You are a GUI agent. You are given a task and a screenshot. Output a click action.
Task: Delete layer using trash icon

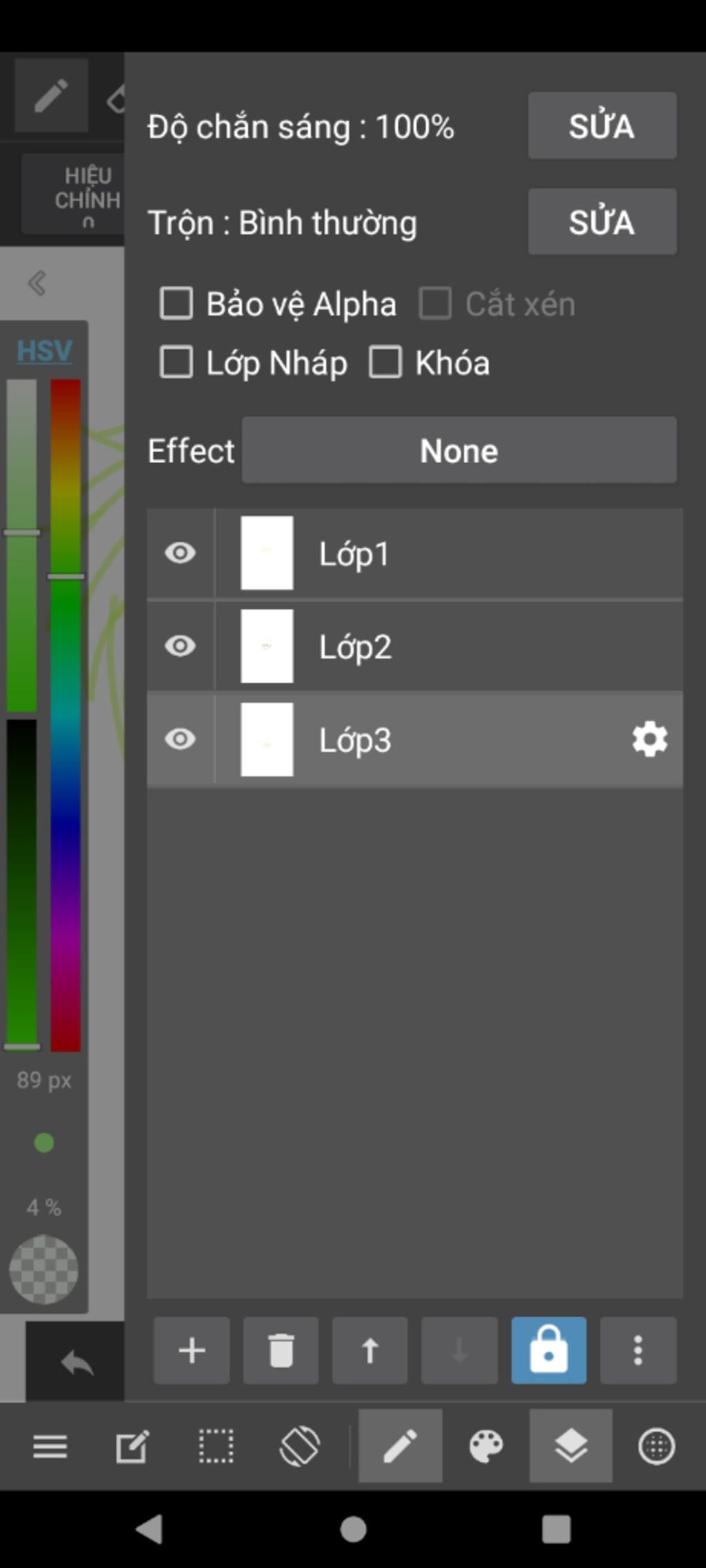[281, 1350]
